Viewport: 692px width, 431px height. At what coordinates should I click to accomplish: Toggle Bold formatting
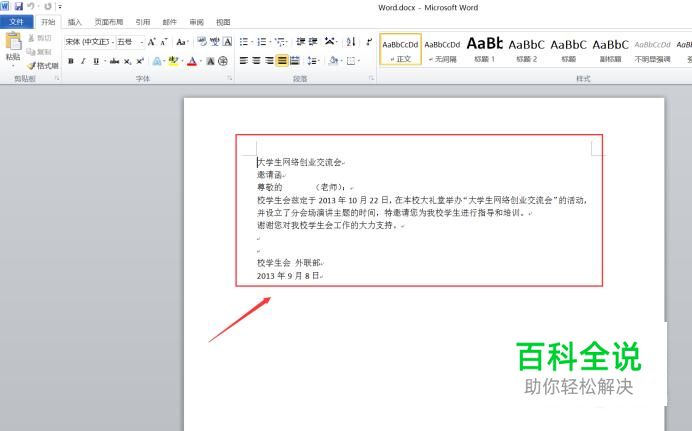pyautogui.click(x=71, y=61)
